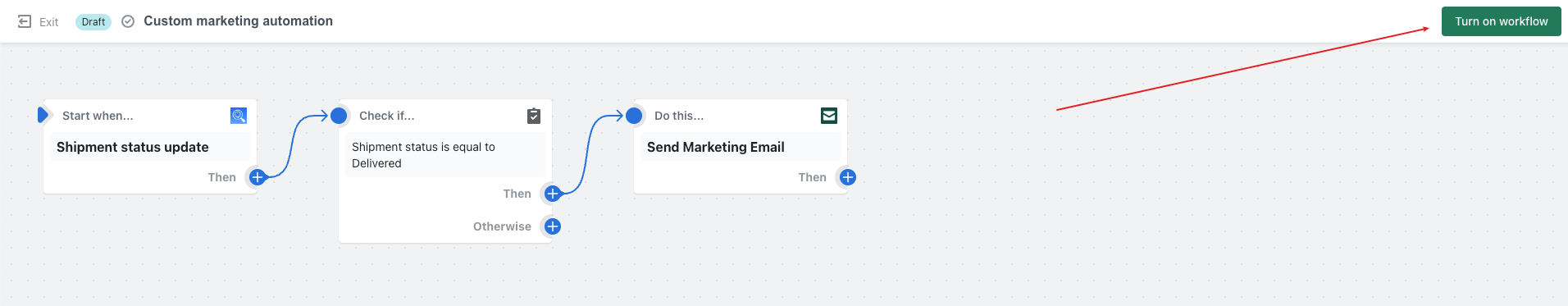
Task: Click the Draft status badge
Action: 93,22
